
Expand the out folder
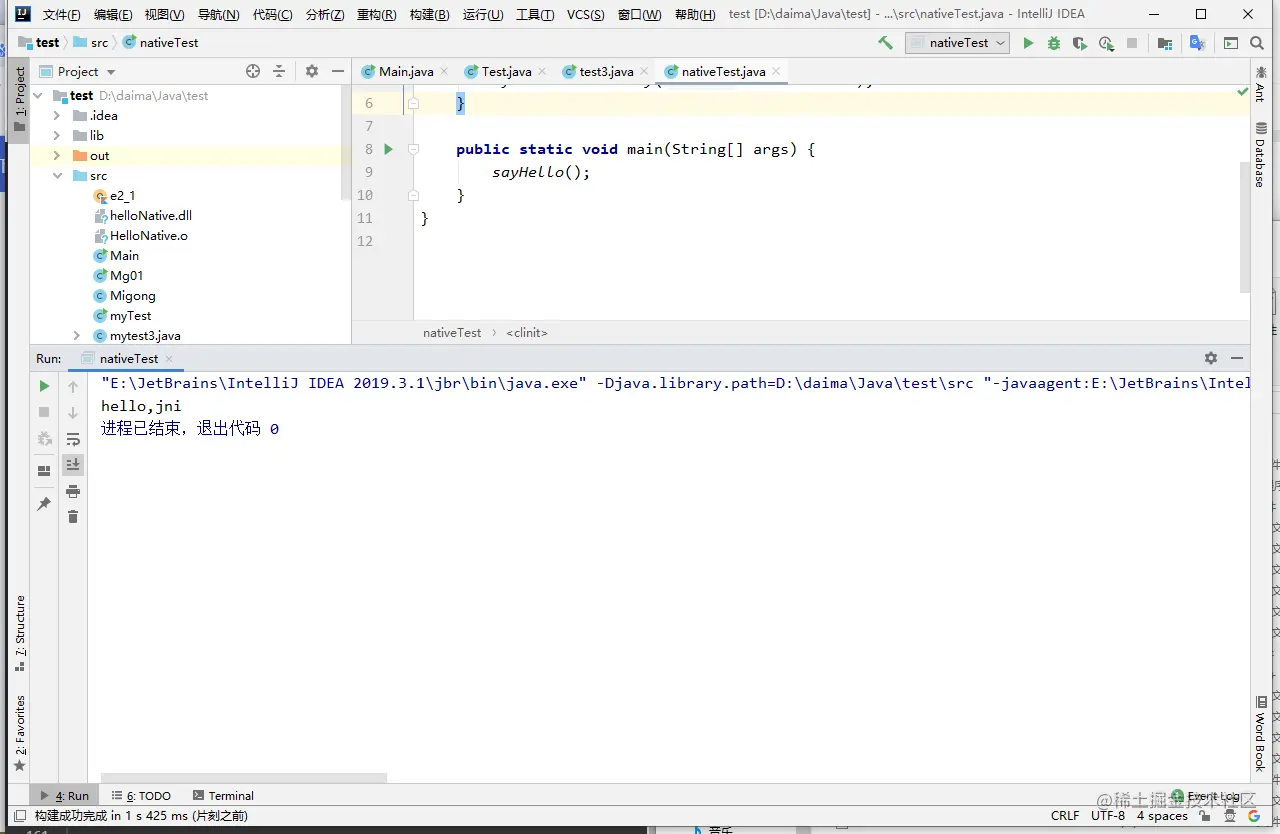coord(57,156)
